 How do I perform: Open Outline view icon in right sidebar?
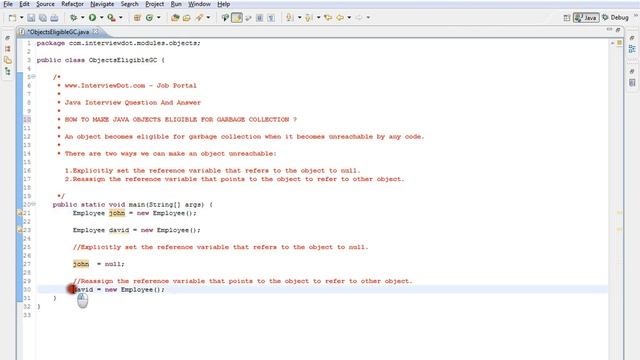pos(632,49)
